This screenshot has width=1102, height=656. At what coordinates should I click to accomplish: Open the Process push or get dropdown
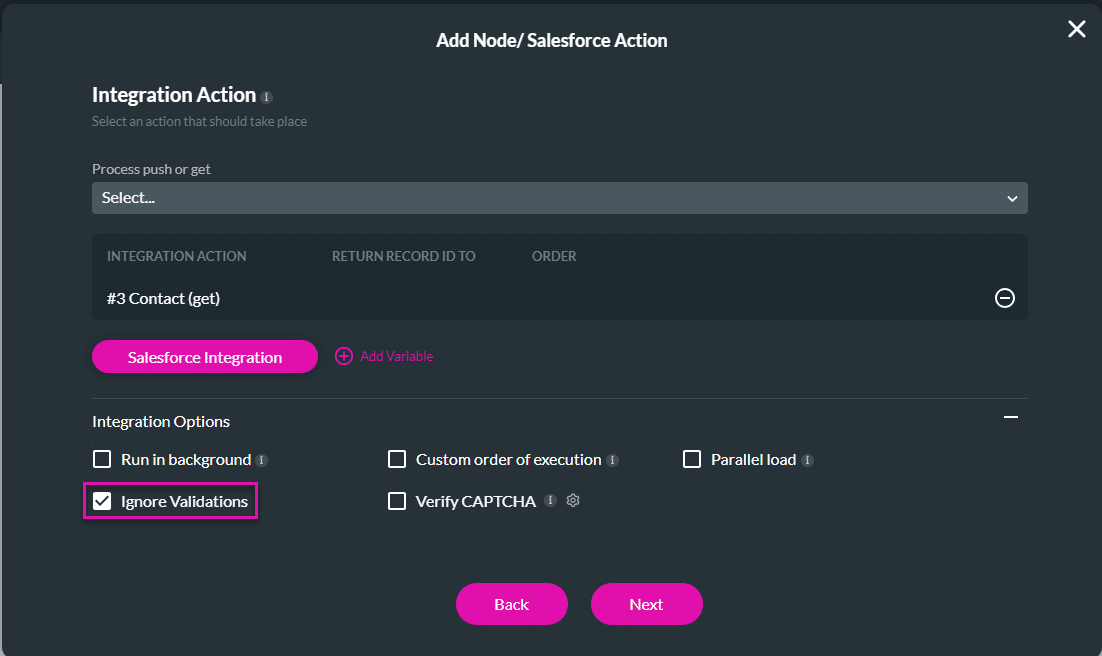(559, 197)
